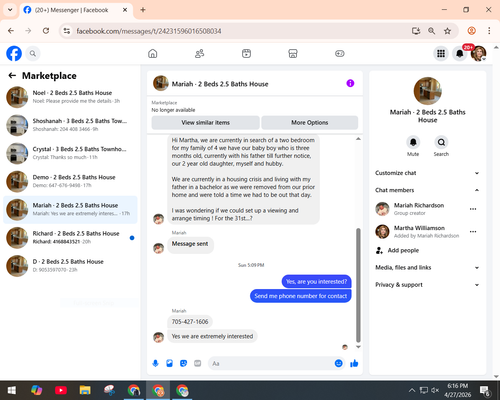Open account profile picture menu
The image size is (500, 400).
click(x=478, y=53)
